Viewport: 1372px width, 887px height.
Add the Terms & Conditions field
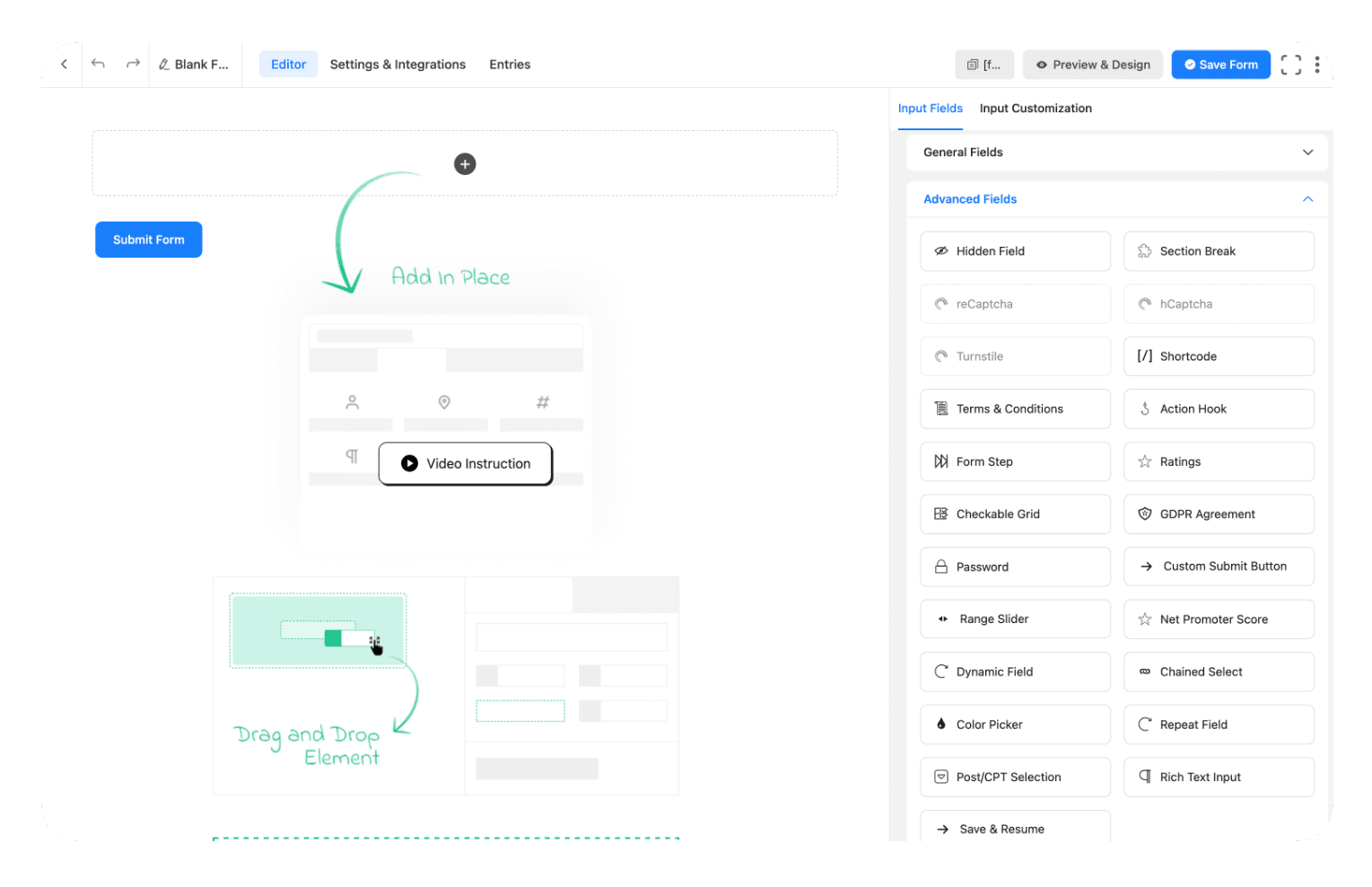click(1015, 408)
